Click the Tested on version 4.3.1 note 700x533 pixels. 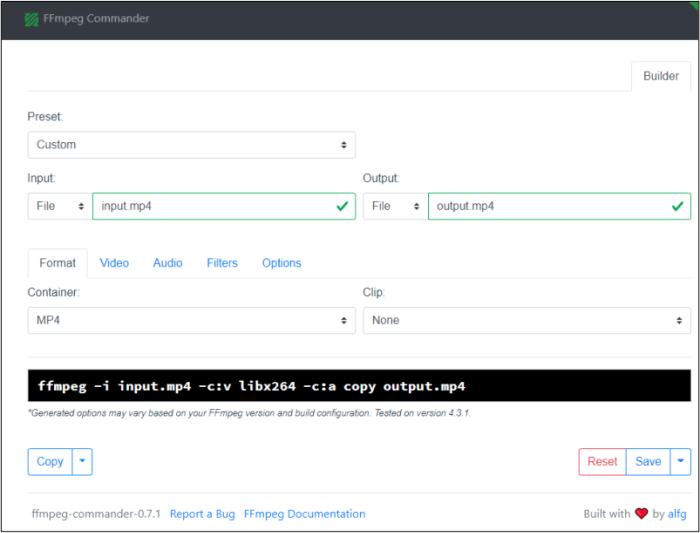422,413
